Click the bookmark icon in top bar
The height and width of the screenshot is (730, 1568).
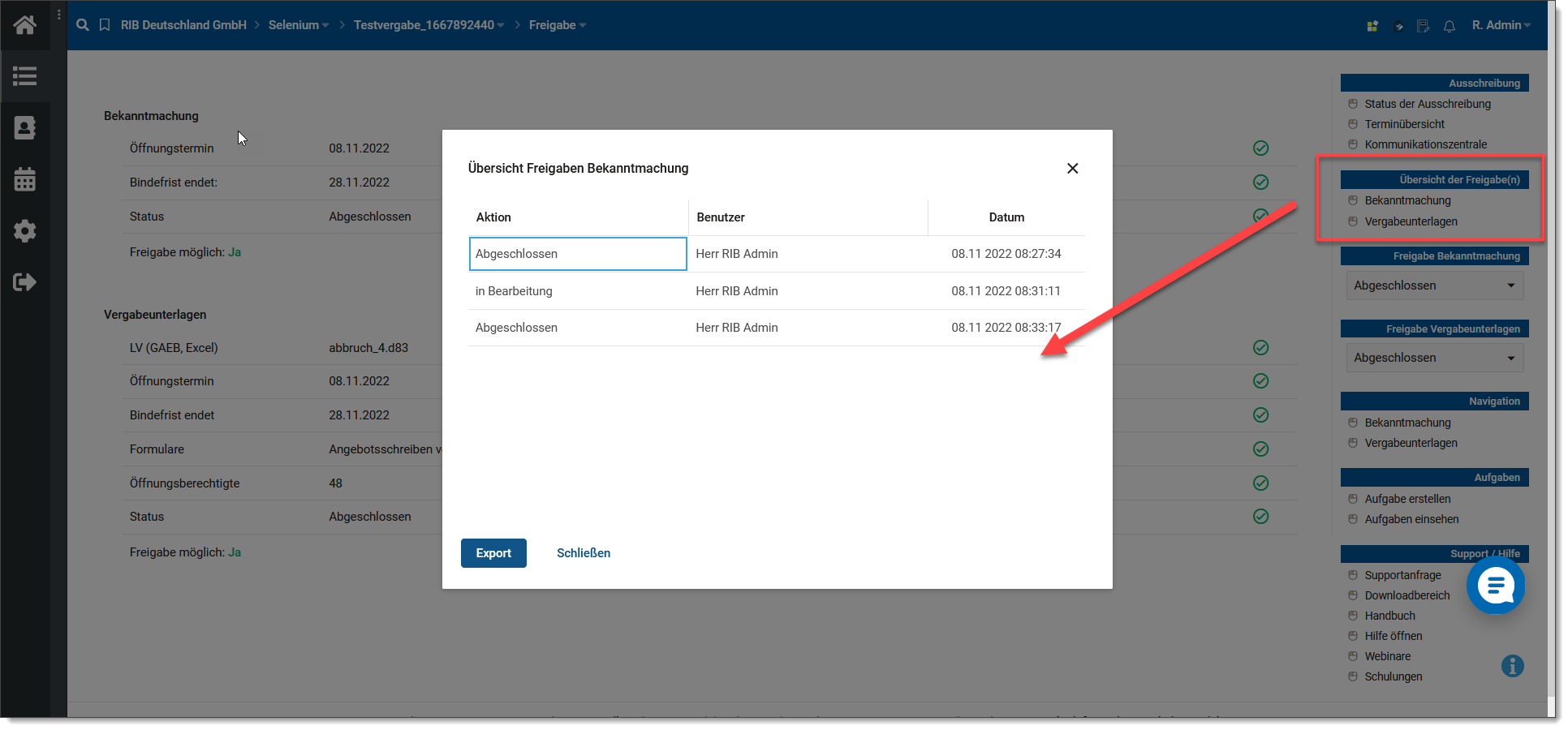(x=105, y=25)
